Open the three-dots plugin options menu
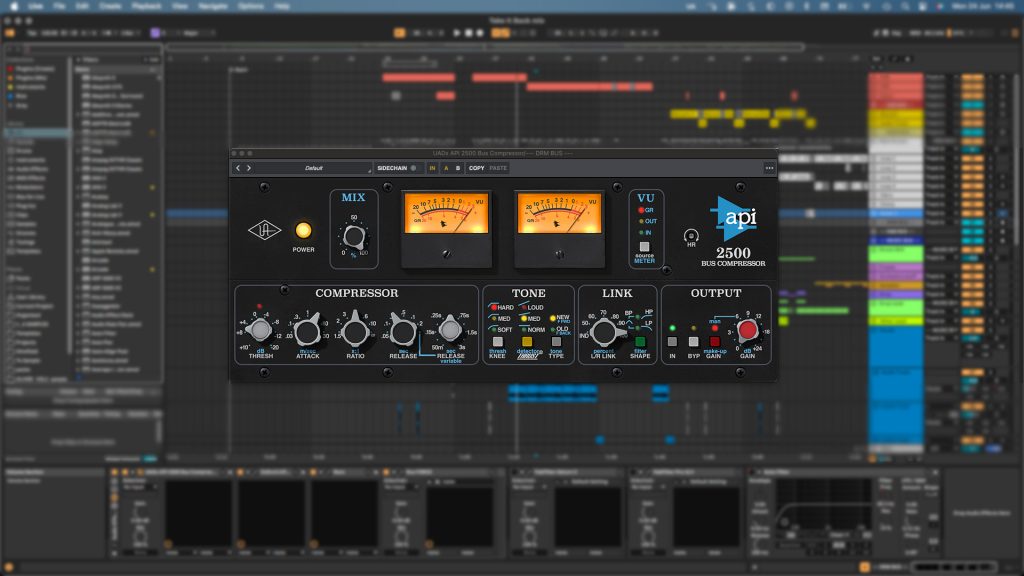This screenshot has height=576, width=1024. pyautogui.click(x=769, y=168)
